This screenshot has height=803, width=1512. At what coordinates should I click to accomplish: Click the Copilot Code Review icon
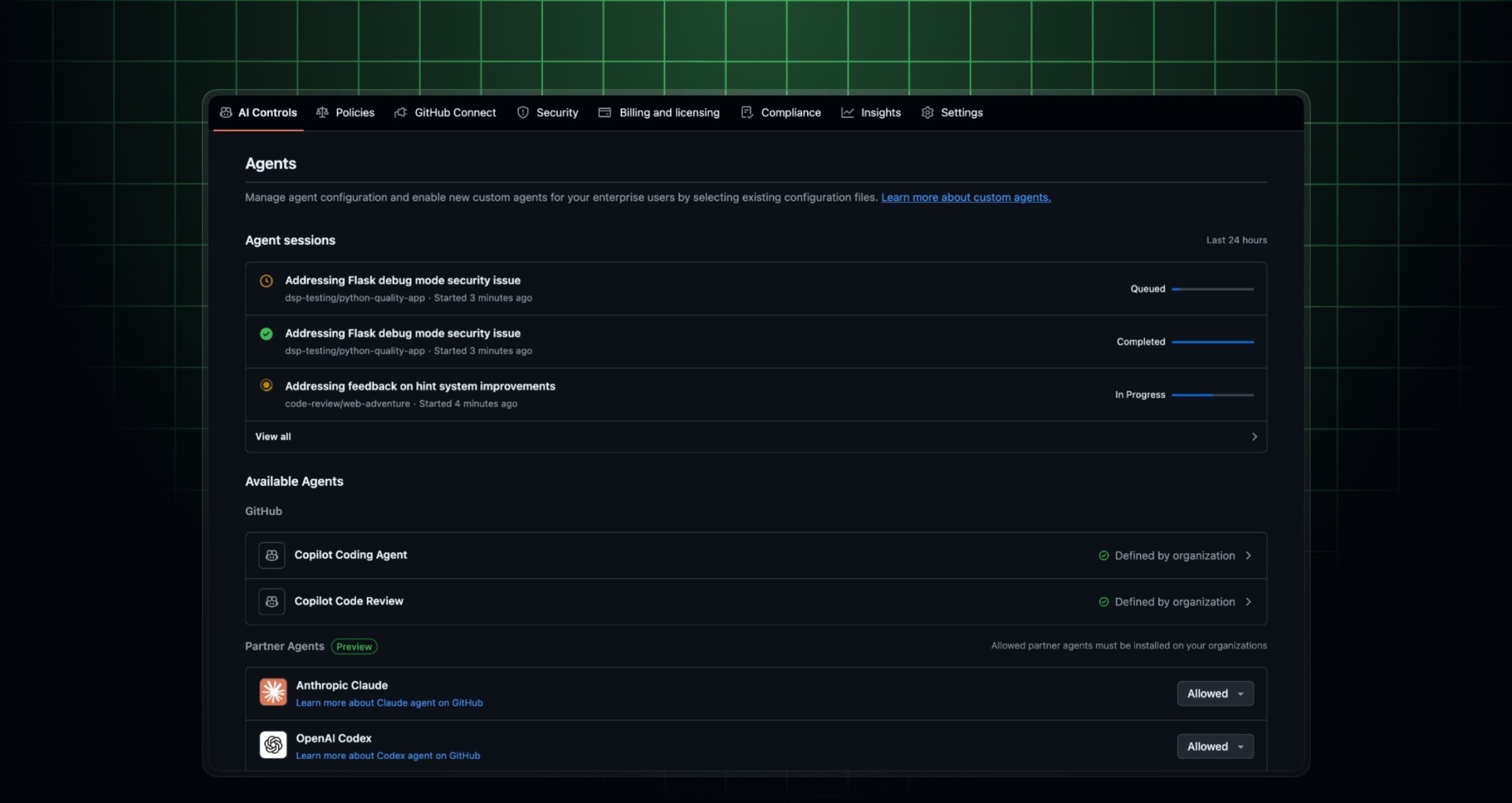tap(272, 602)
